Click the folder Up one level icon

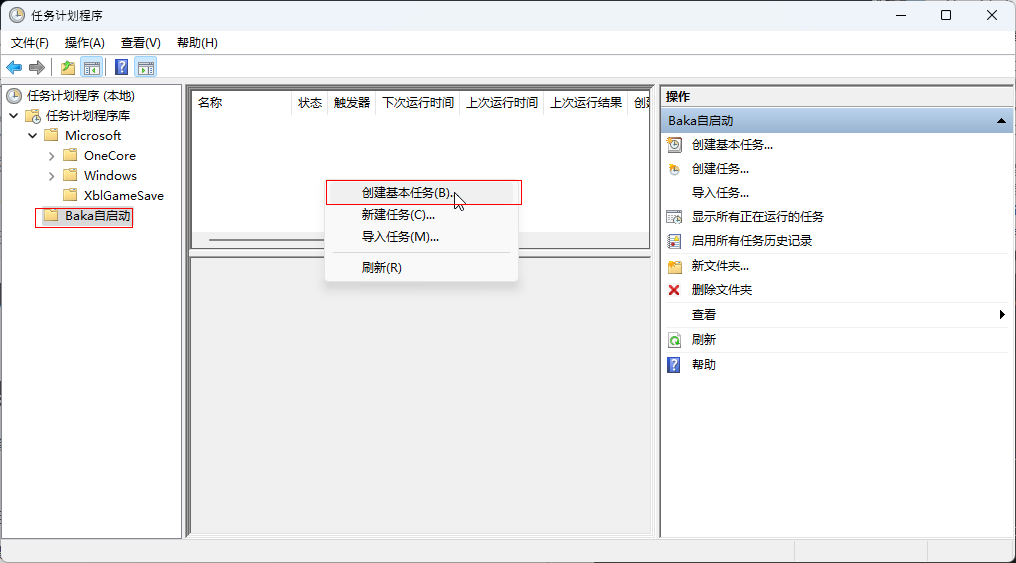point(67,67)
